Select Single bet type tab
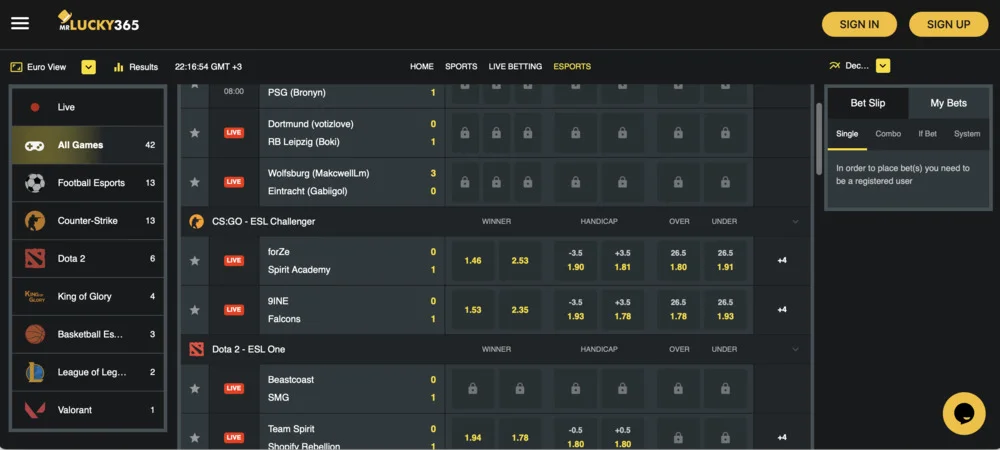Screen dimensions: 1000x450 coord(847,134)
